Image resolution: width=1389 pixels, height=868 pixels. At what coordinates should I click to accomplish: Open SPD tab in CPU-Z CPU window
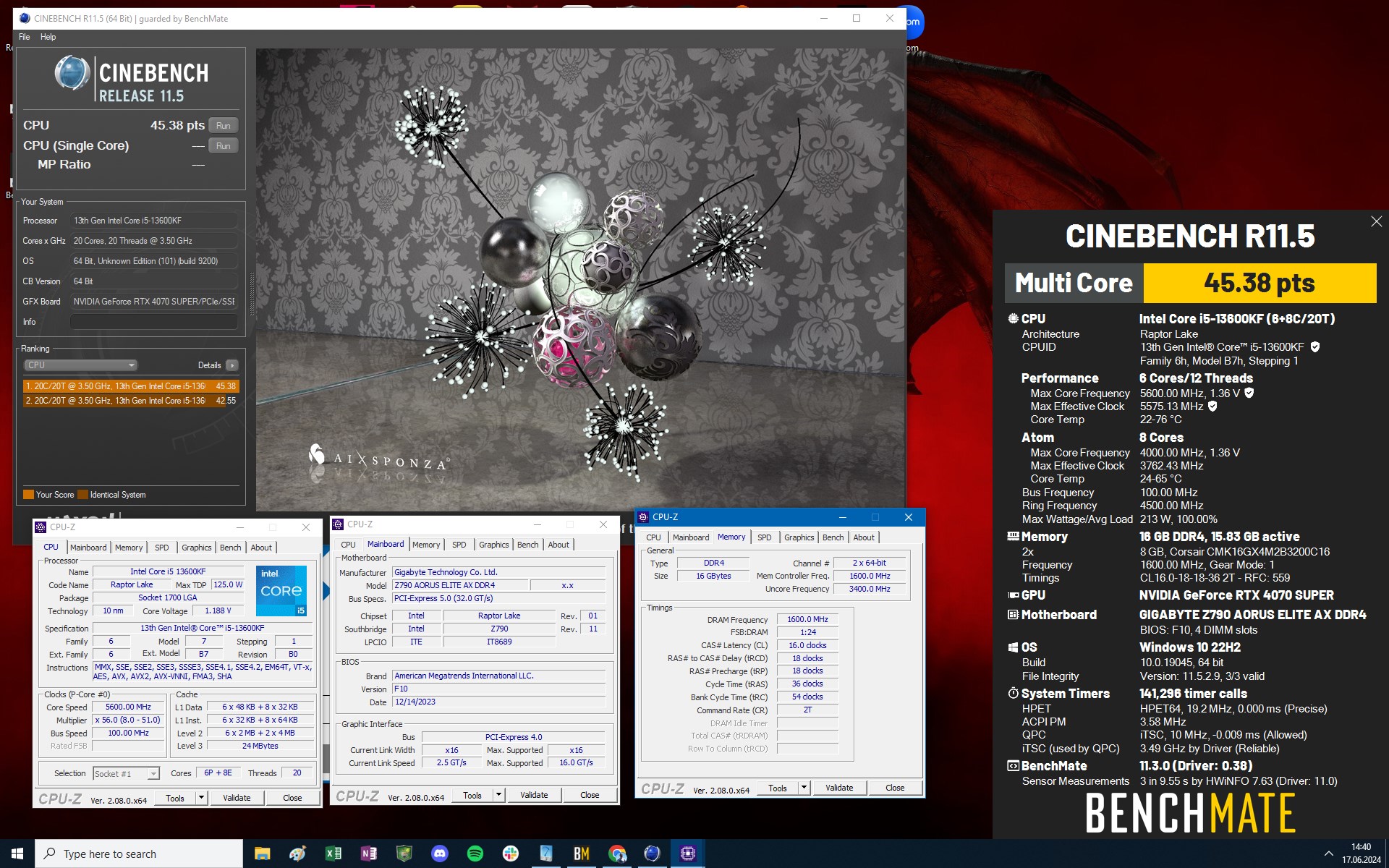[161, 548]
